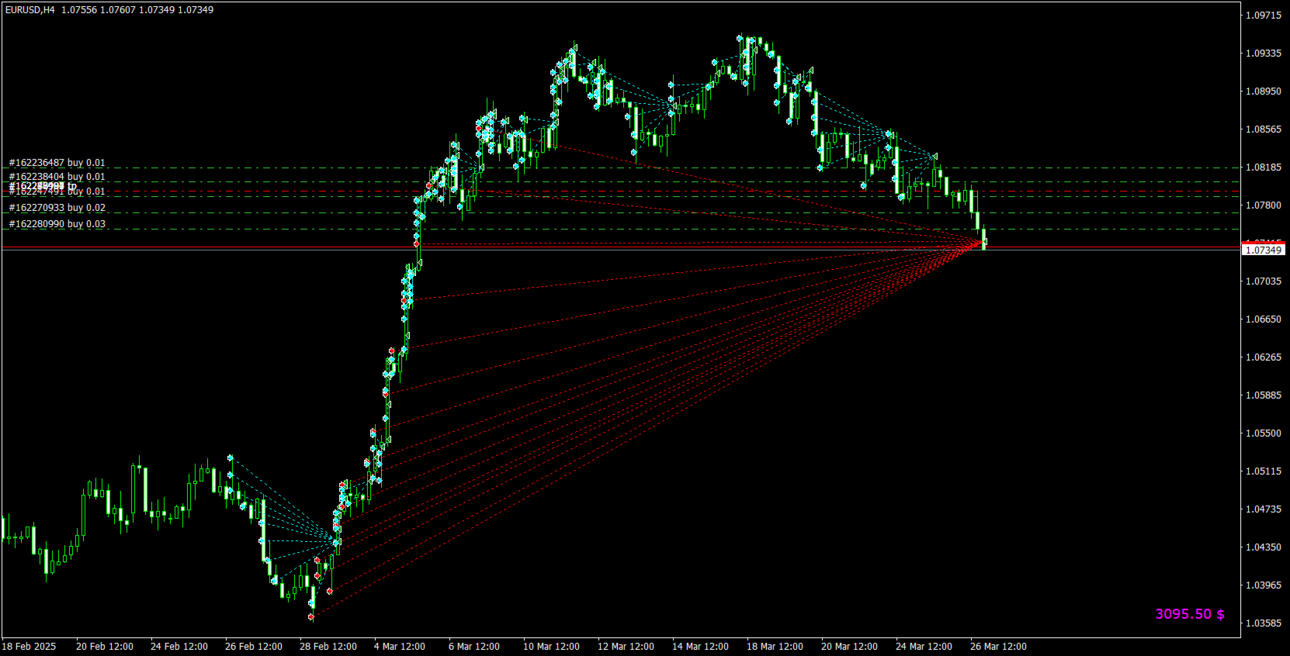Click price scale value 1.09335
Viewport: 1290px width, 656px height.
click(1264, 53)
